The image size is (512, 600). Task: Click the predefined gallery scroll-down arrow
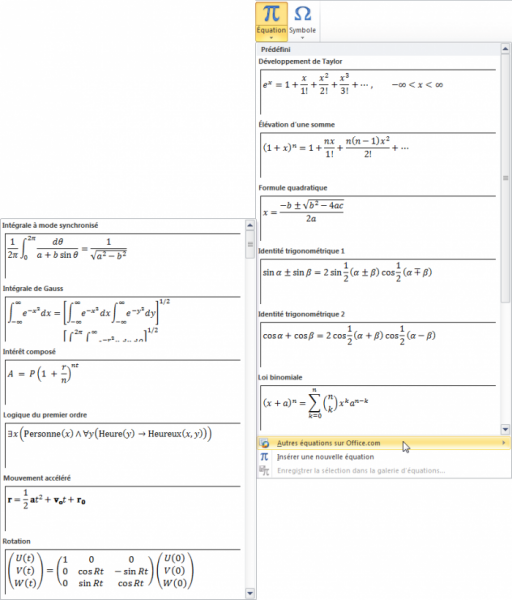505,430
